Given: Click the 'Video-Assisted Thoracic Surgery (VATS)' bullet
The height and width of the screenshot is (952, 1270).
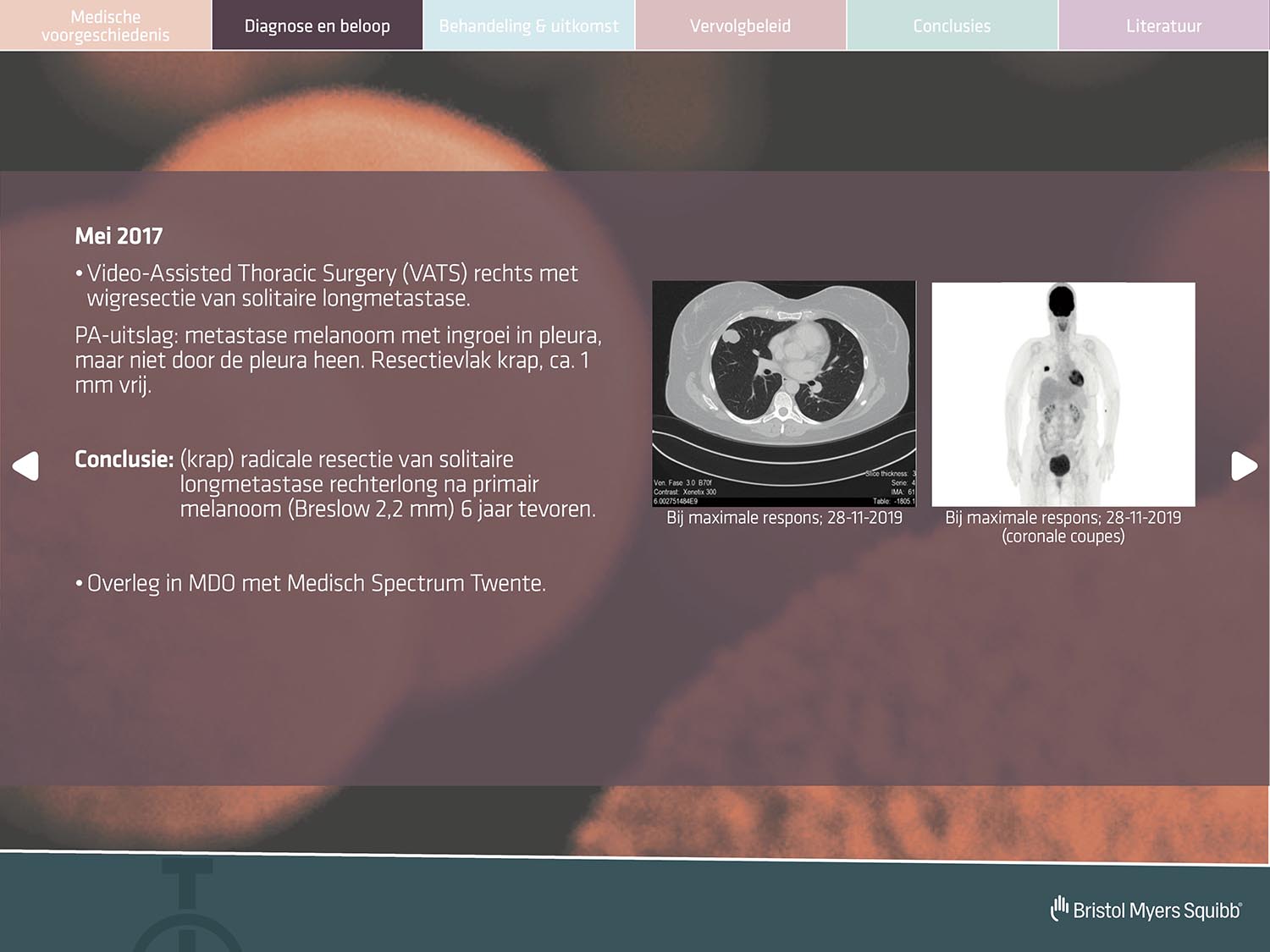Looking at the screenshot, I should [327, 286].
